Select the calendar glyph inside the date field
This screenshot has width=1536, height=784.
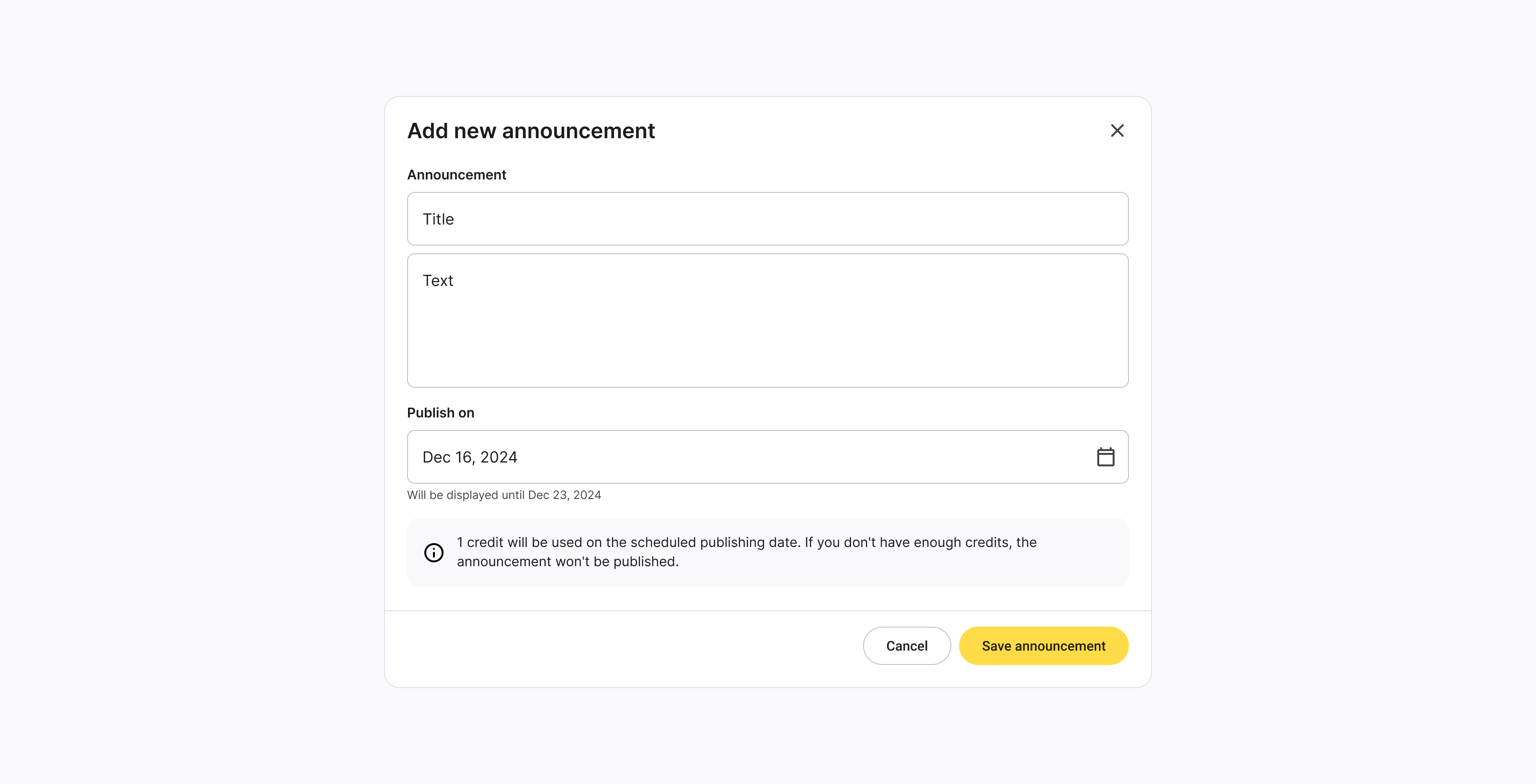point(1106,457)
